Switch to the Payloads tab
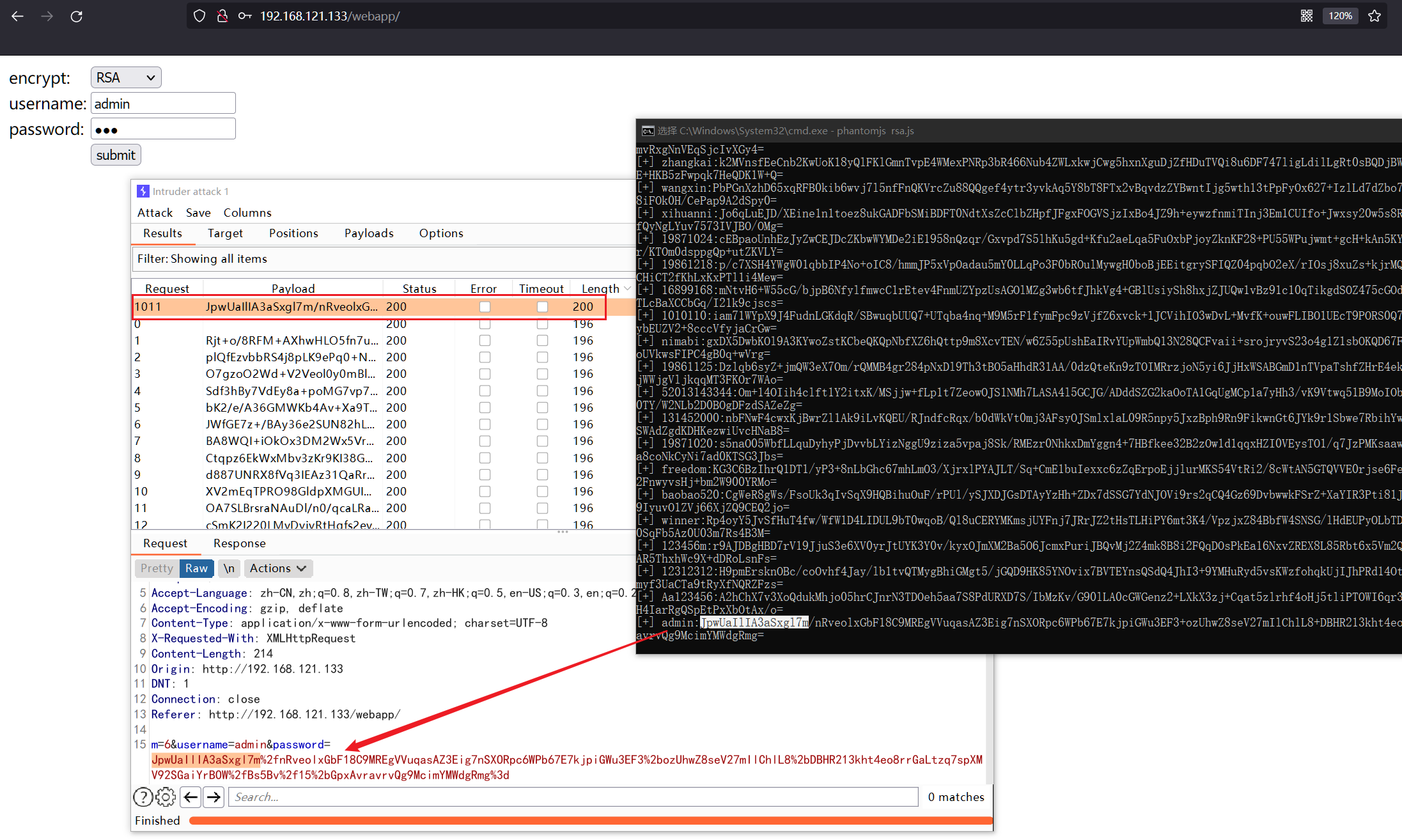The height and width of the screenshot is (840, 1402). [x=369, y=233]
